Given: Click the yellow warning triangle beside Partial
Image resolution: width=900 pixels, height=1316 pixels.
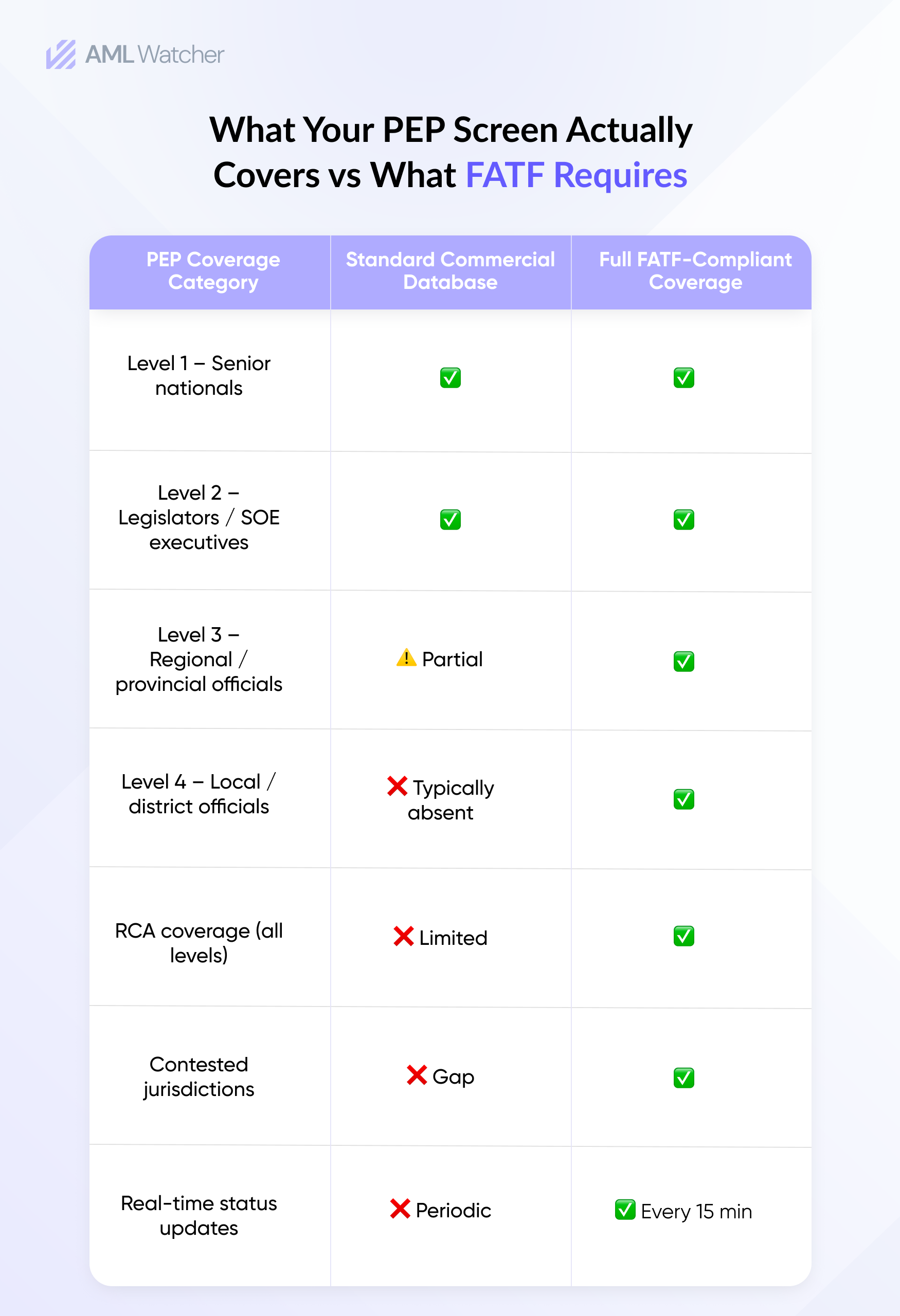Looking at the screenshot, I should pos(406,658).
